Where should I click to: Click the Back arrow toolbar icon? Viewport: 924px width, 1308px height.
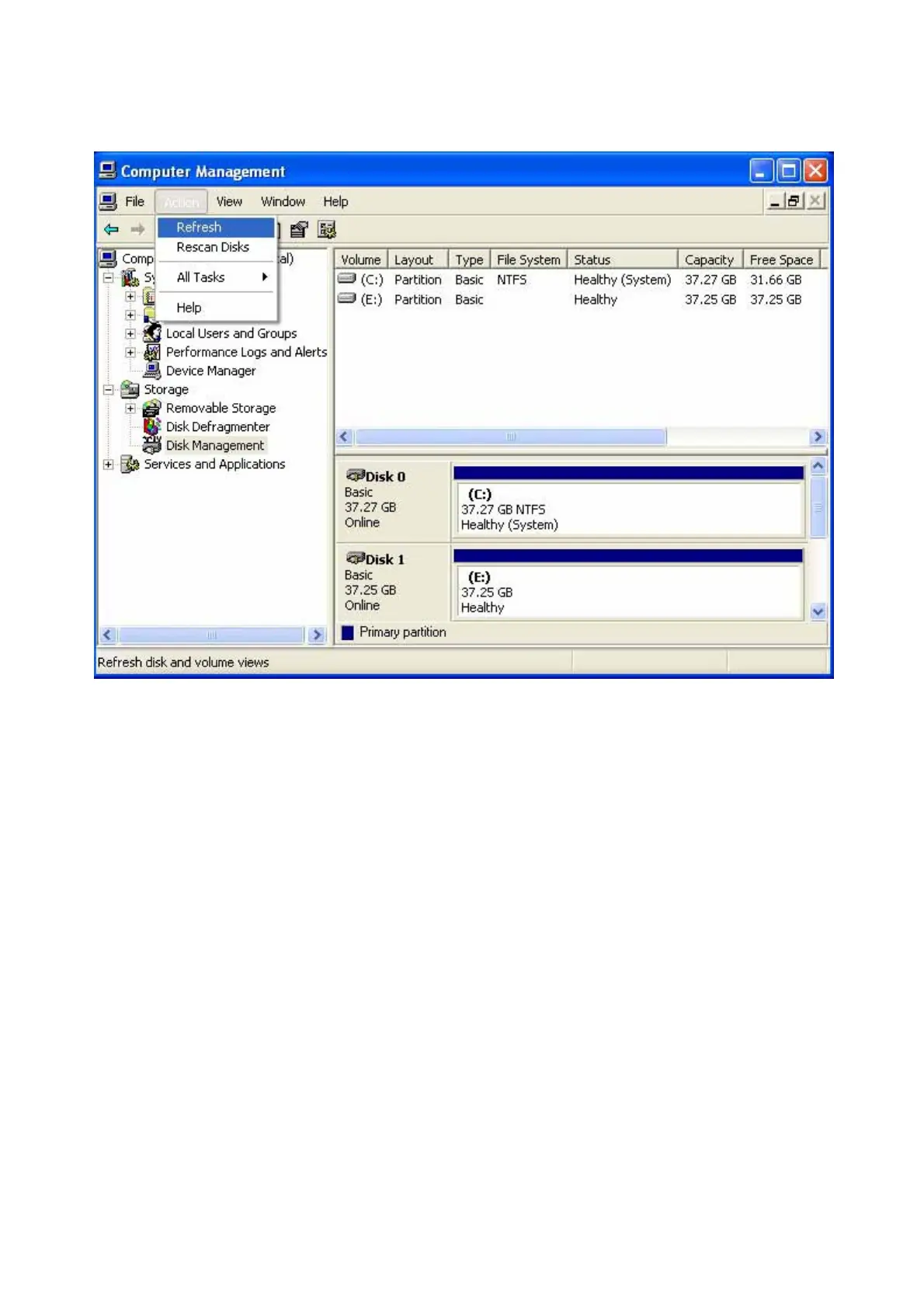tap(112, 229)
